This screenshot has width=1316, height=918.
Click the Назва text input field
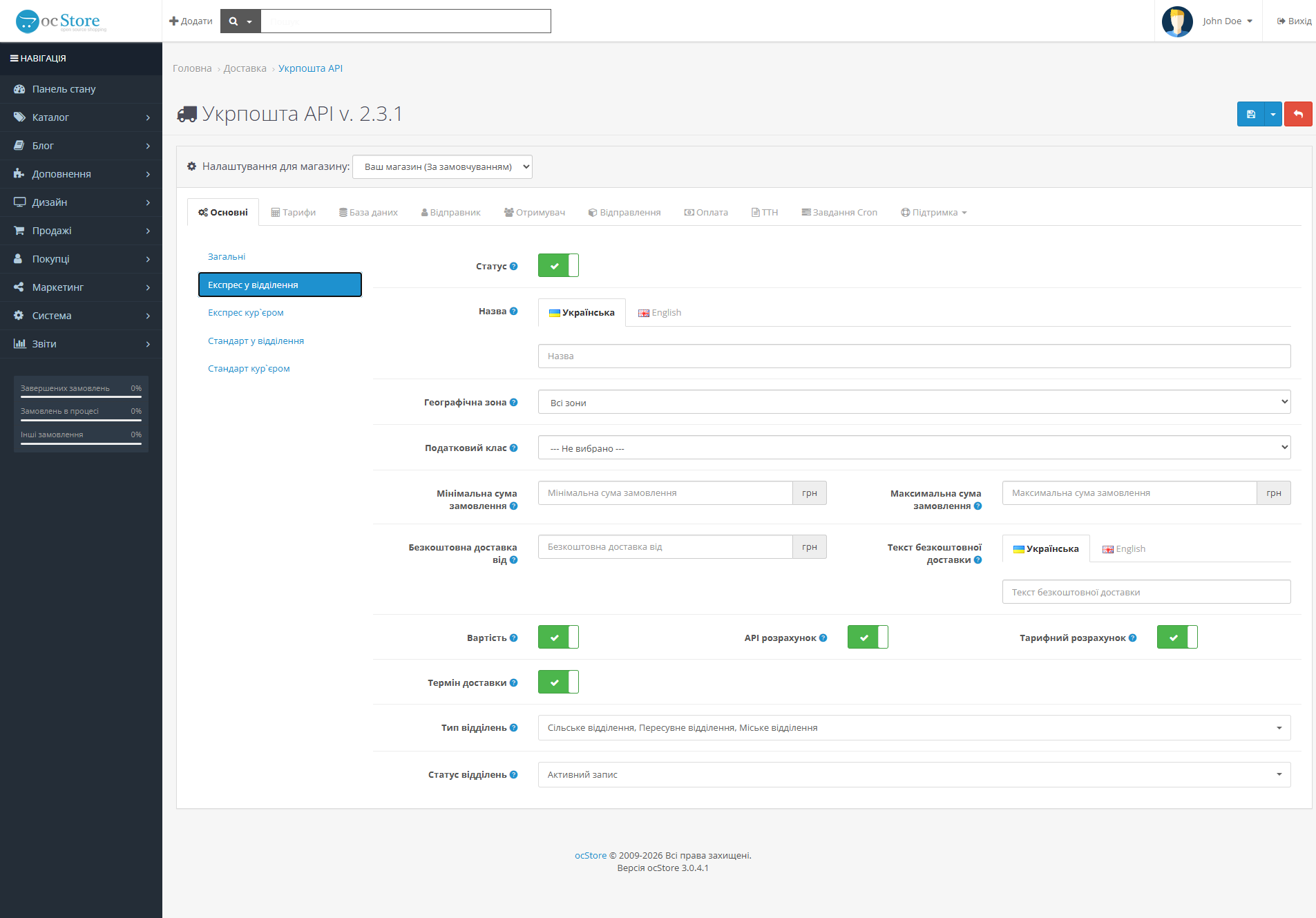click(914, 356)
